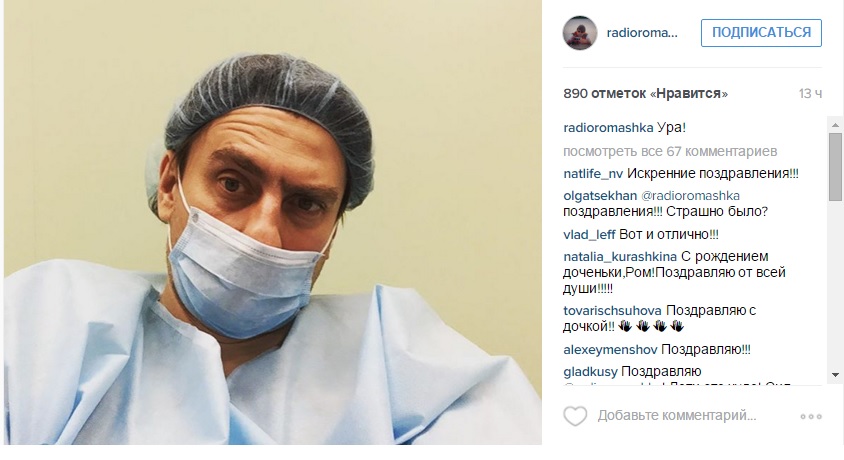Open the radioromashka profile avatar
This screenshot has height=460, width=844.
tap(580, 33)
